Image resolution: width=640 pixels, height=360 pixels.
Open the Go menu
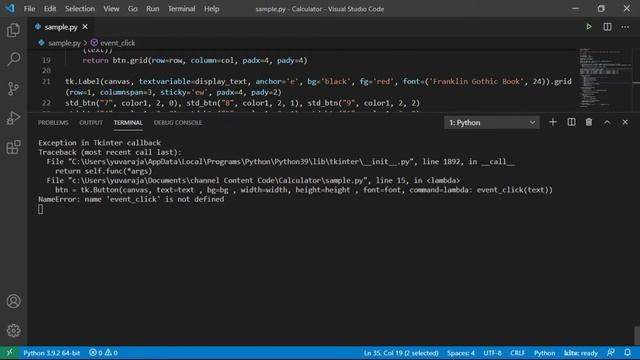pyautogui.click(x=132, y=9)
